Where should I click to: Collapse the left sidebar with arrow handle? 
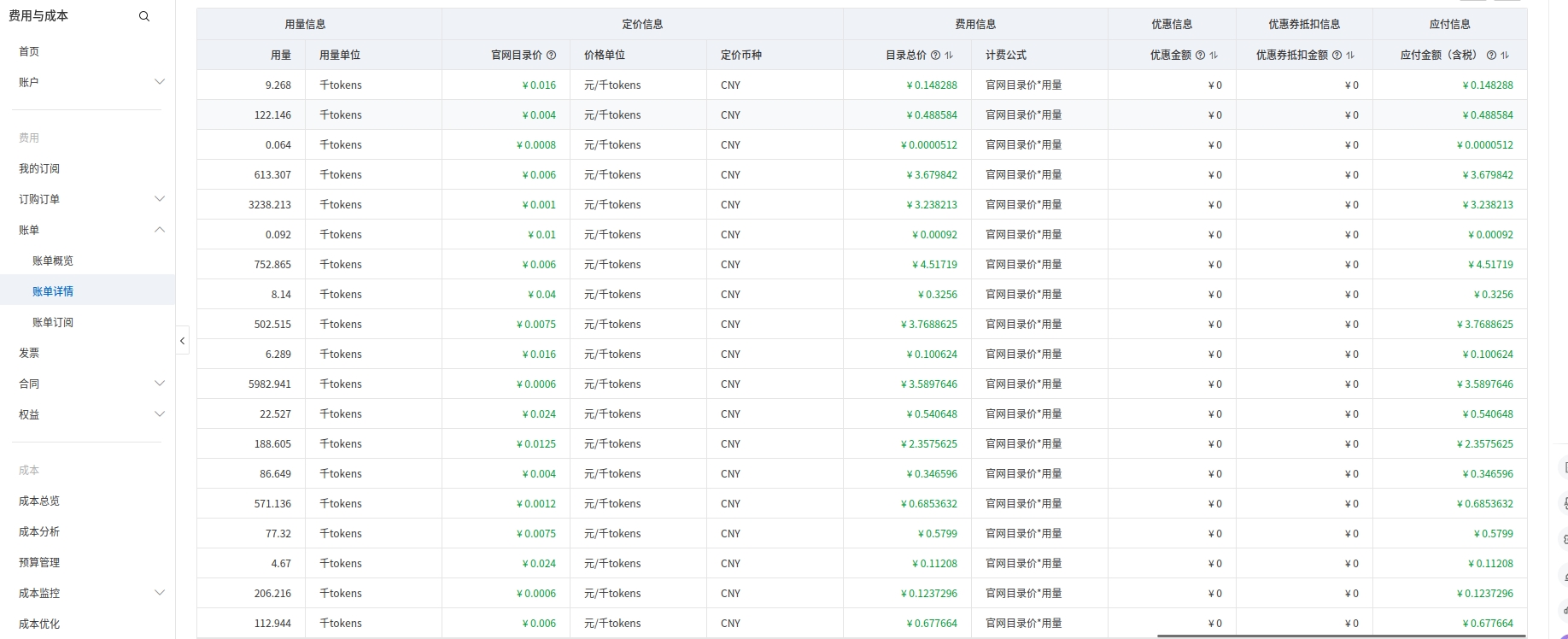coord(182,340)
